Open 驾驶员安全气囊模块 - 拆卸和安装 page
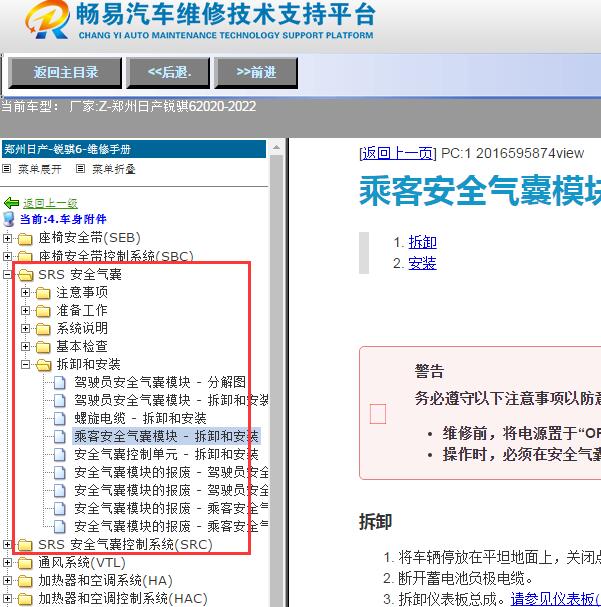 171,400
